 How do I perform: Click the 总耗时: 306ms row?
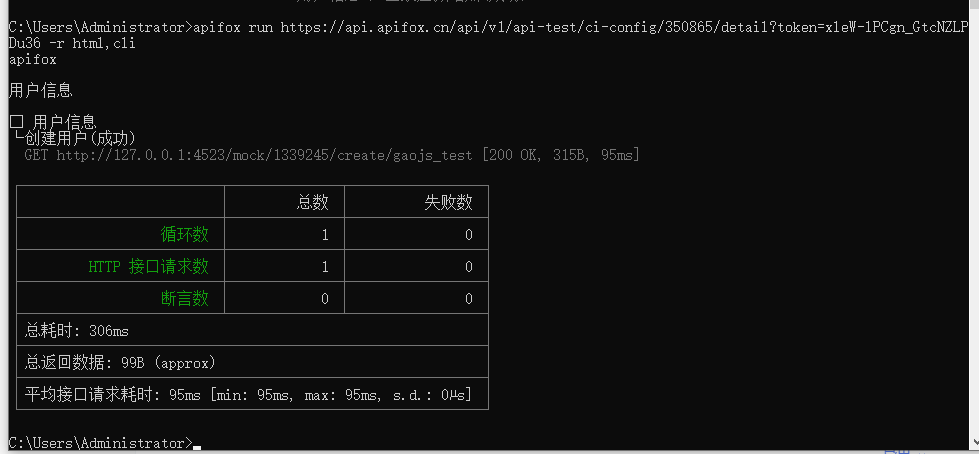(252, 330)
